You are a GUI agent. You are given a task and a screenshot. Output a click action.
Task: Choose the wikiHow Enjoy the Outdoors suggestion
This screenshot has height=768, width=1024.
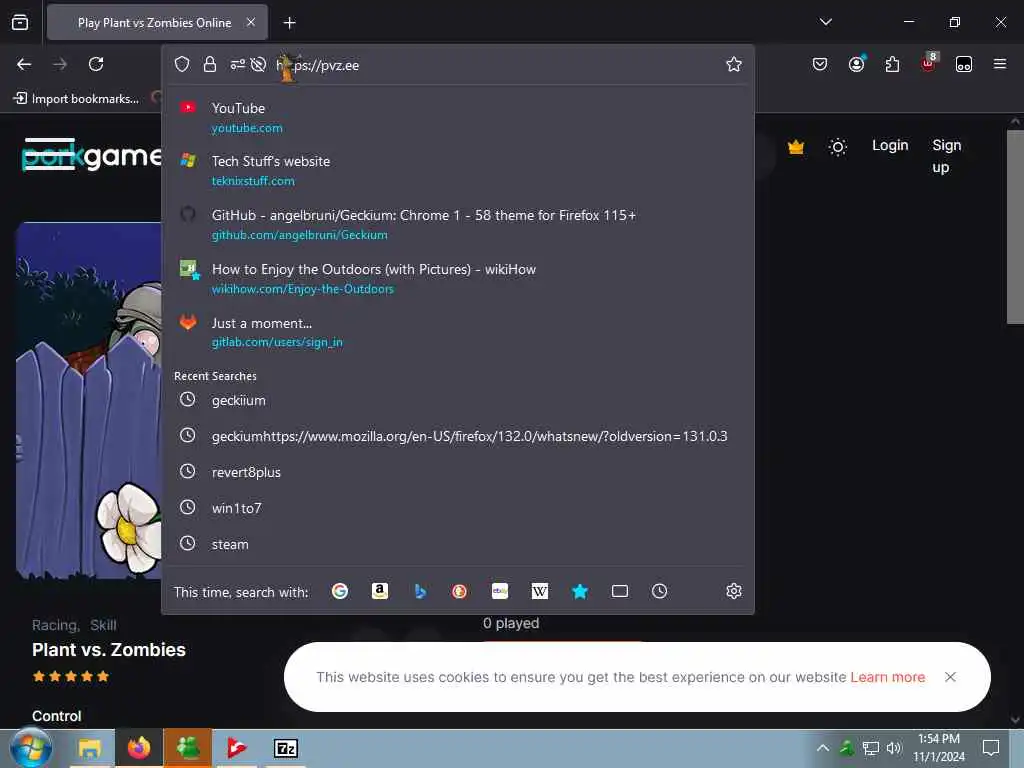[457, 278]
